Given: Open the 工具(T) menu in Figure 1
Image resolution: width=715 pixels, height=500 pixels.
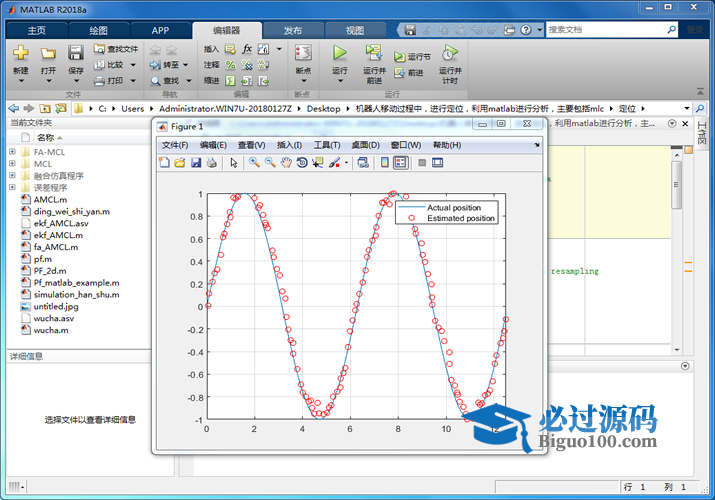Looking at the screenshot, I should (x=327, y=145).
